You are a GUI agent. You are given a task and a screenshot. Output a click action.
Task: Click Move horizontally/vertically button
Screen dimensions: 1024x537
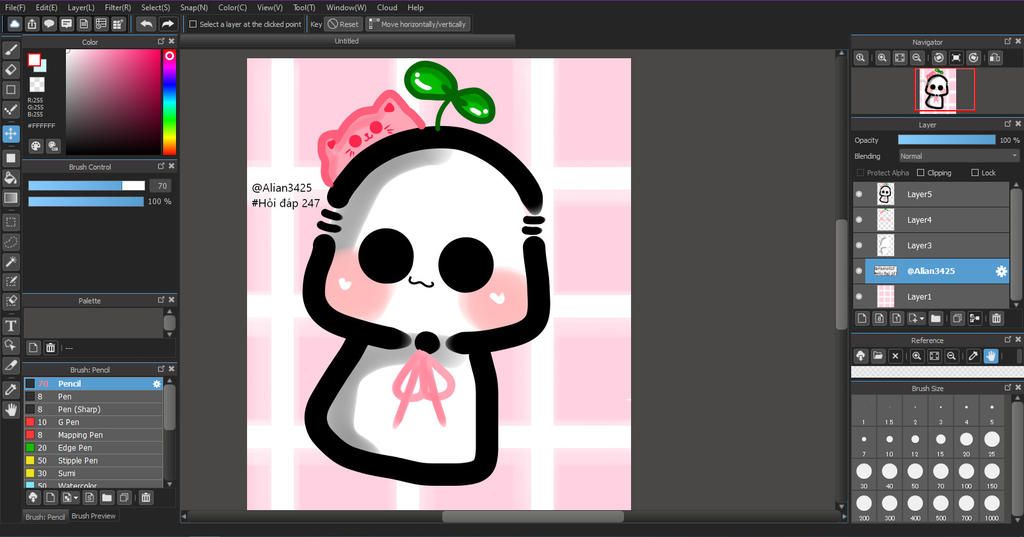[418, 24]
